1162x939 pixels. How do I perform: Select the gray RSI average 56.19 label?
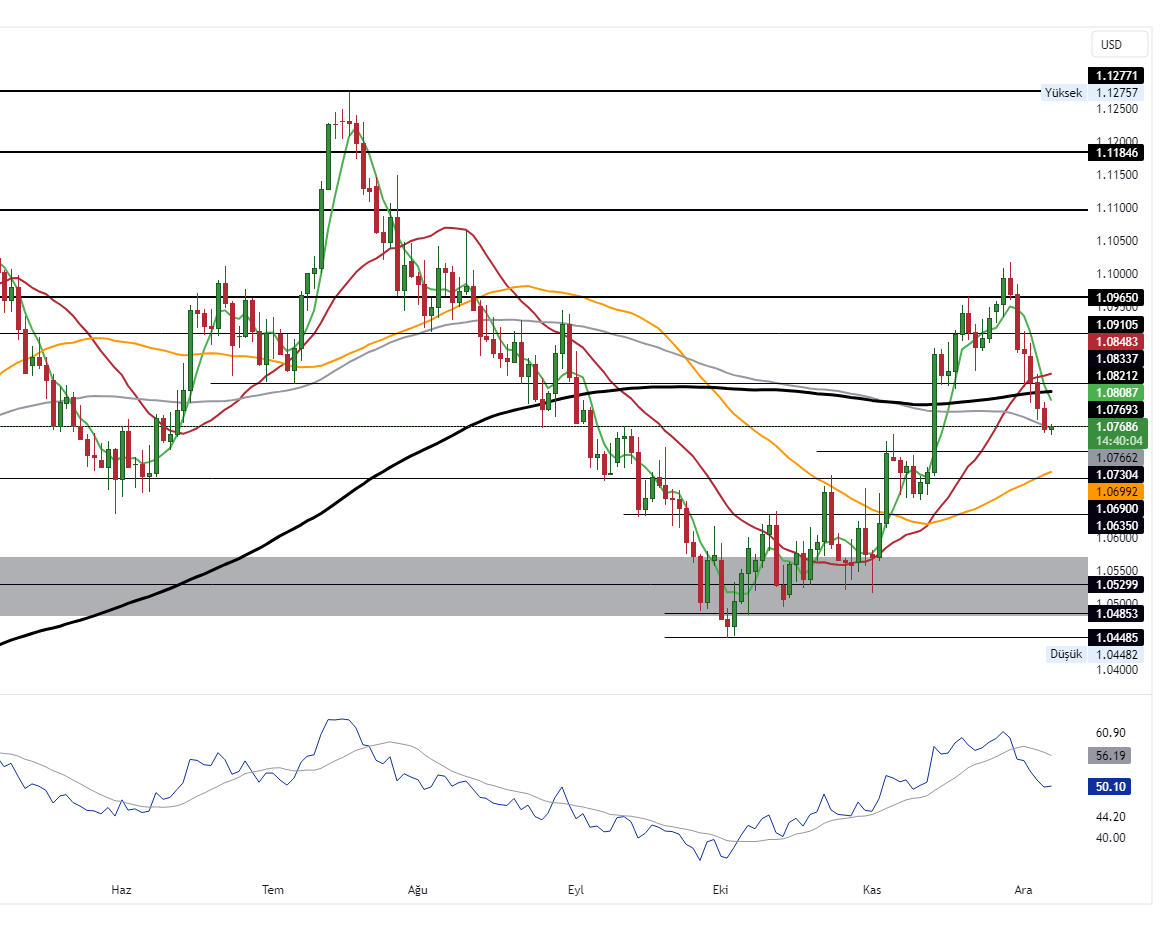pyautogui.click(x=1111, y=756)
